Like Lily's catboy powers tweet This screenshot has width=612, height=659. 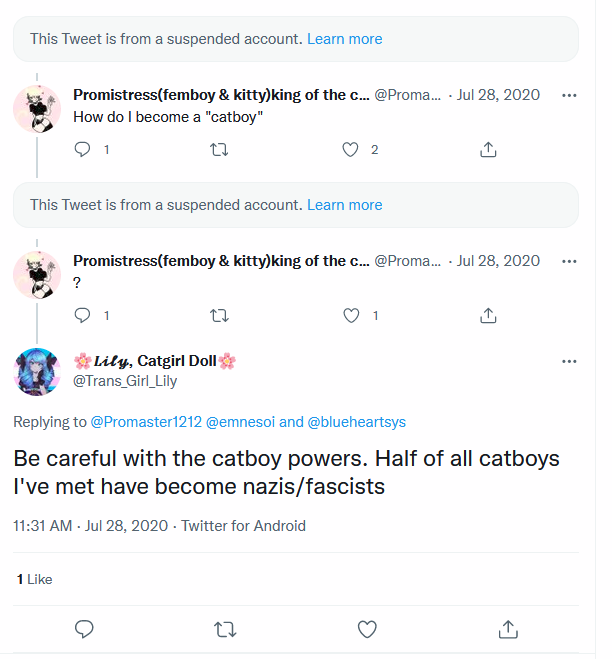(367, 629)
